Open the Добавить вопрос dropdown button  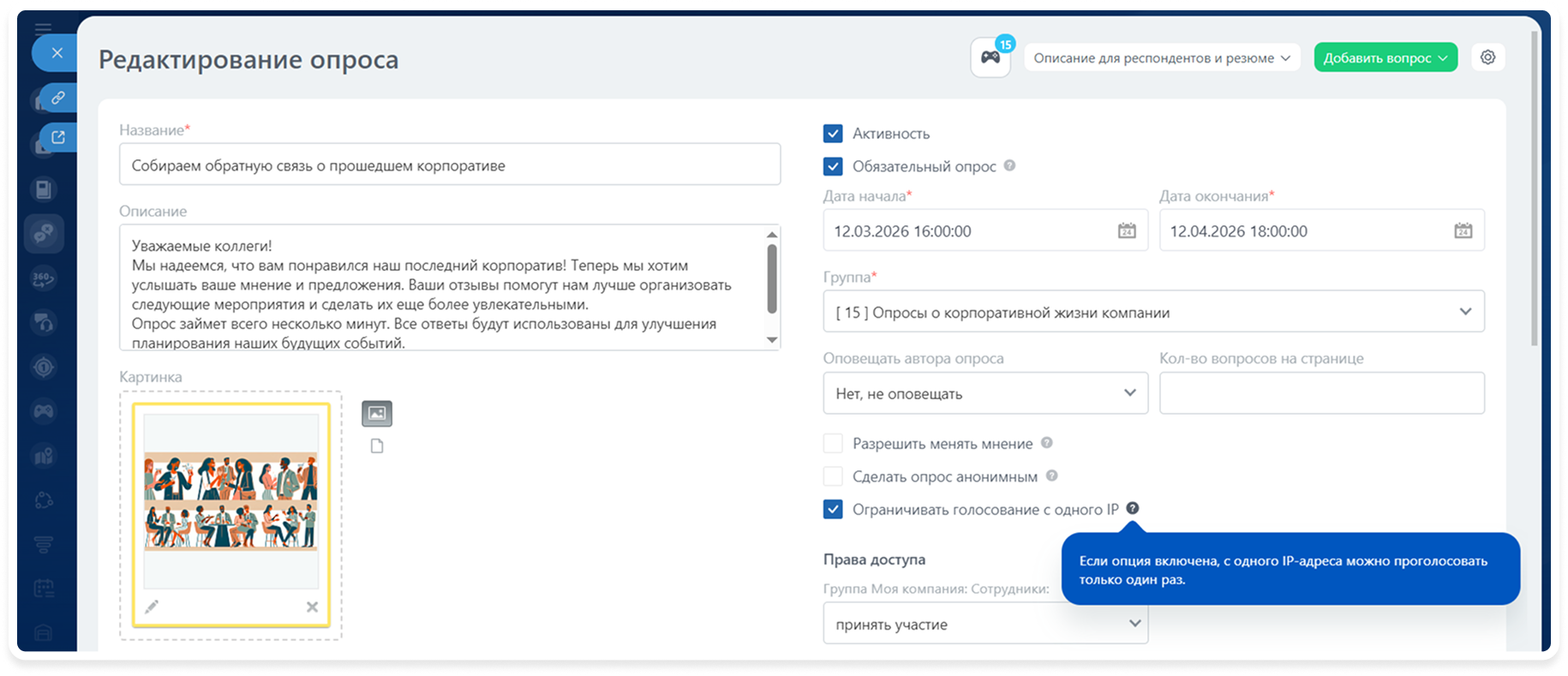[1385, 57]
